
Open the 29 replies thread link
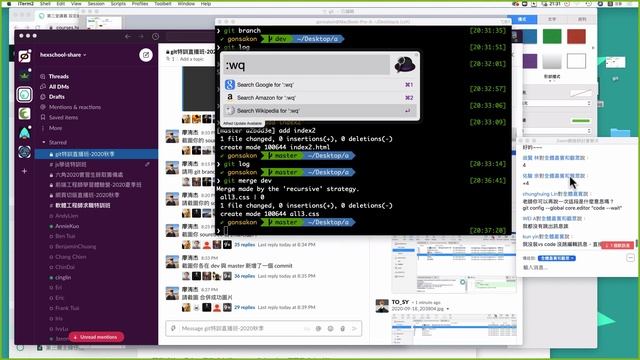tap(244, 307)
